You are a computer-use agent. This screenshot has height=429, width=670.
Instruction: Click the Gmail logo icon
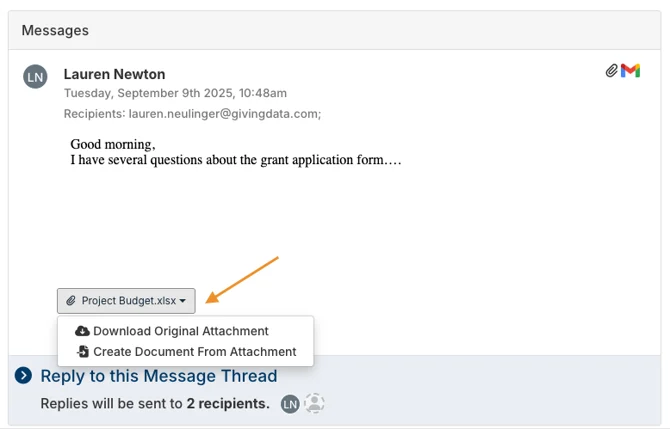click(x=630, y=71)
